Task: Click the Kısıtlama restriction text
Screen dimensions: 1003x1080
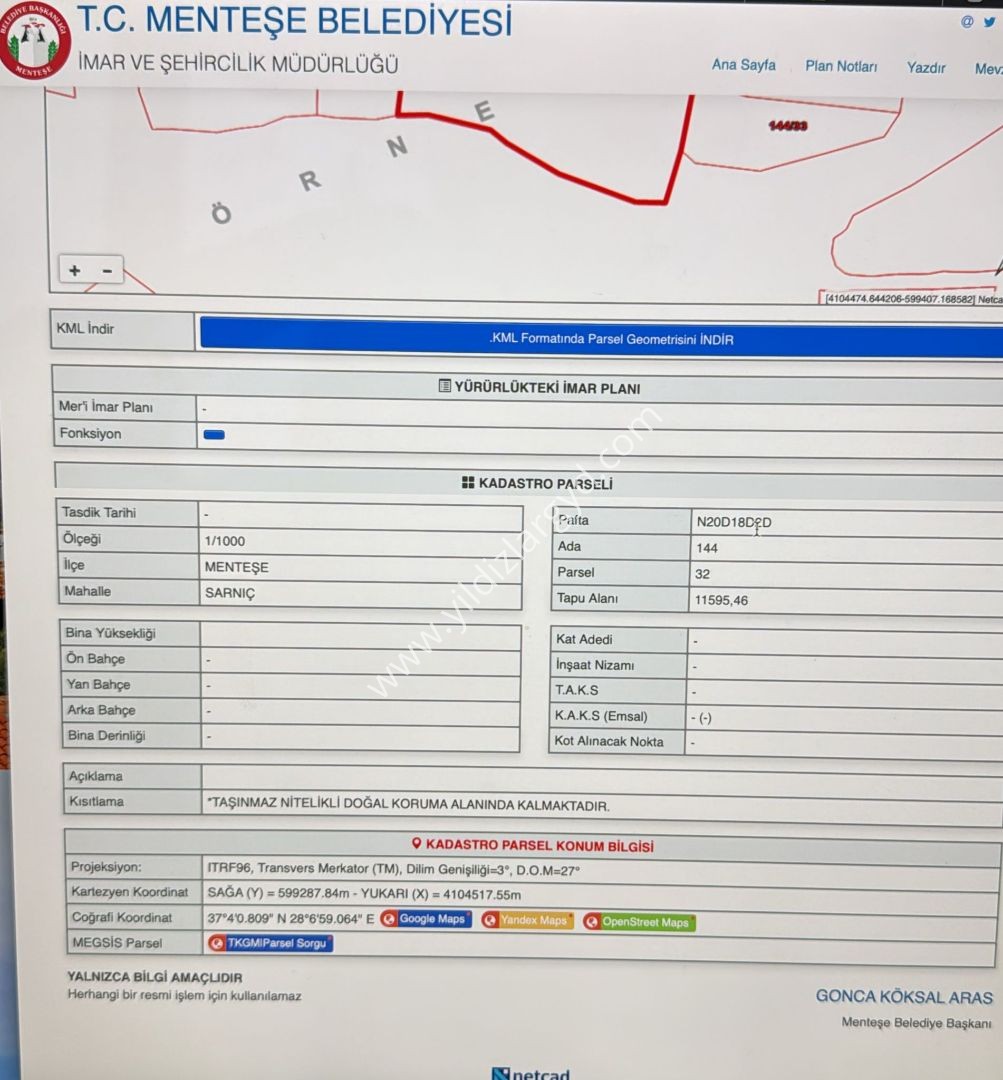Action: click(407, 804)
